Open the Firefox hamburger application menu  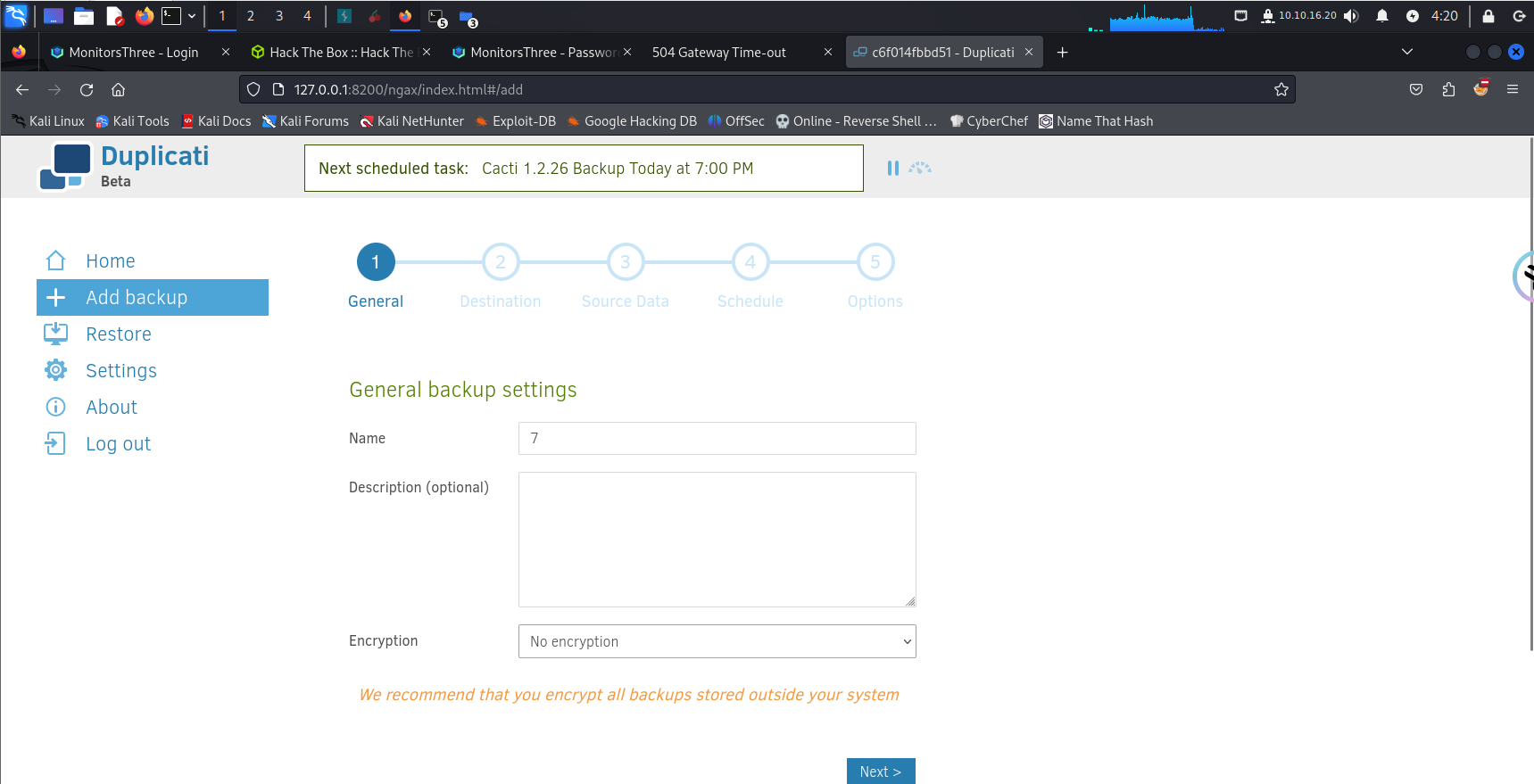coord(1512,89)
